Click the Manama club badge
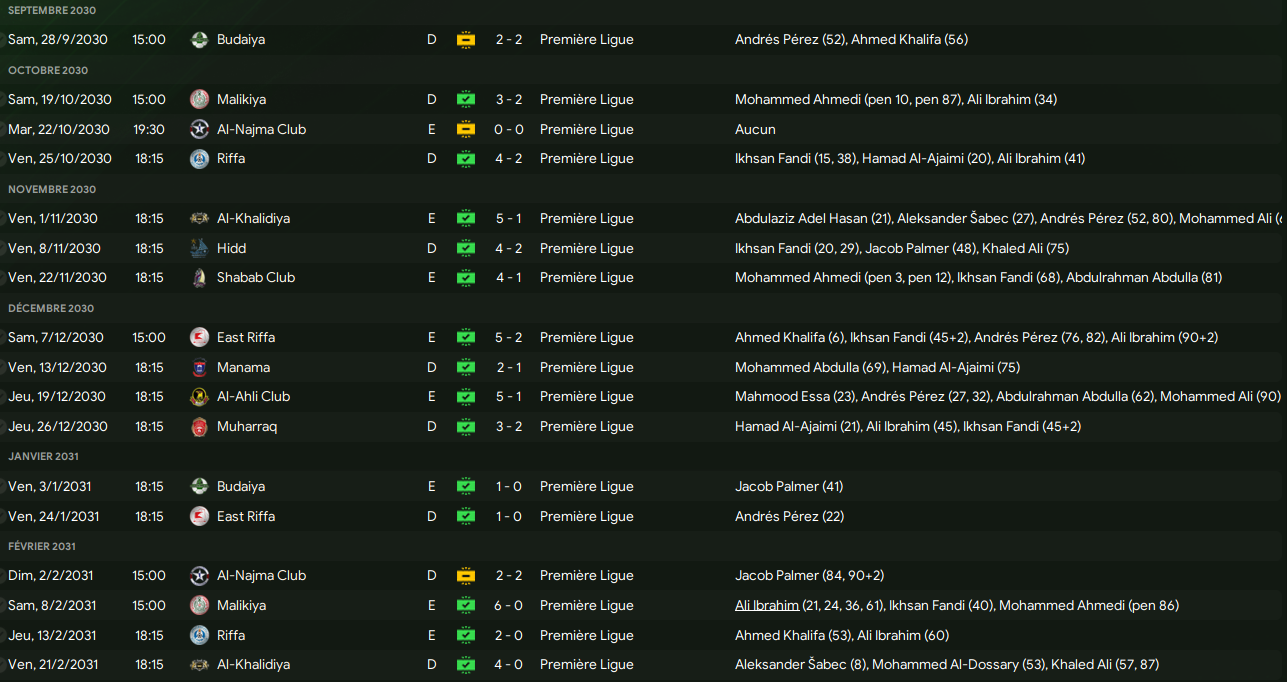The width and height of the screenshot is (1287, 682). 199,367
